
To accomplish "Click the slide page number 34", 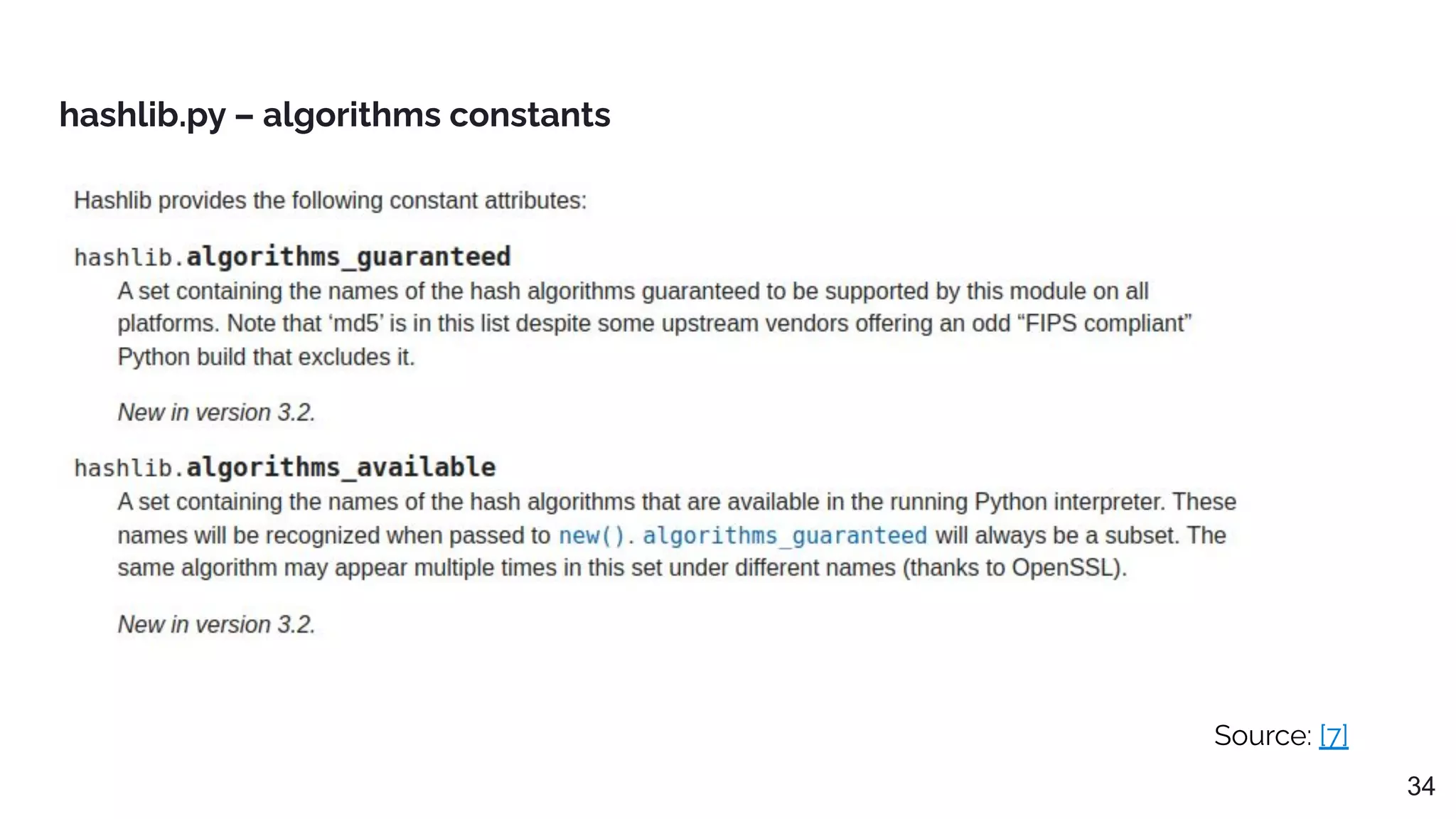I will pyautogui.click(x=1420, y=786).
